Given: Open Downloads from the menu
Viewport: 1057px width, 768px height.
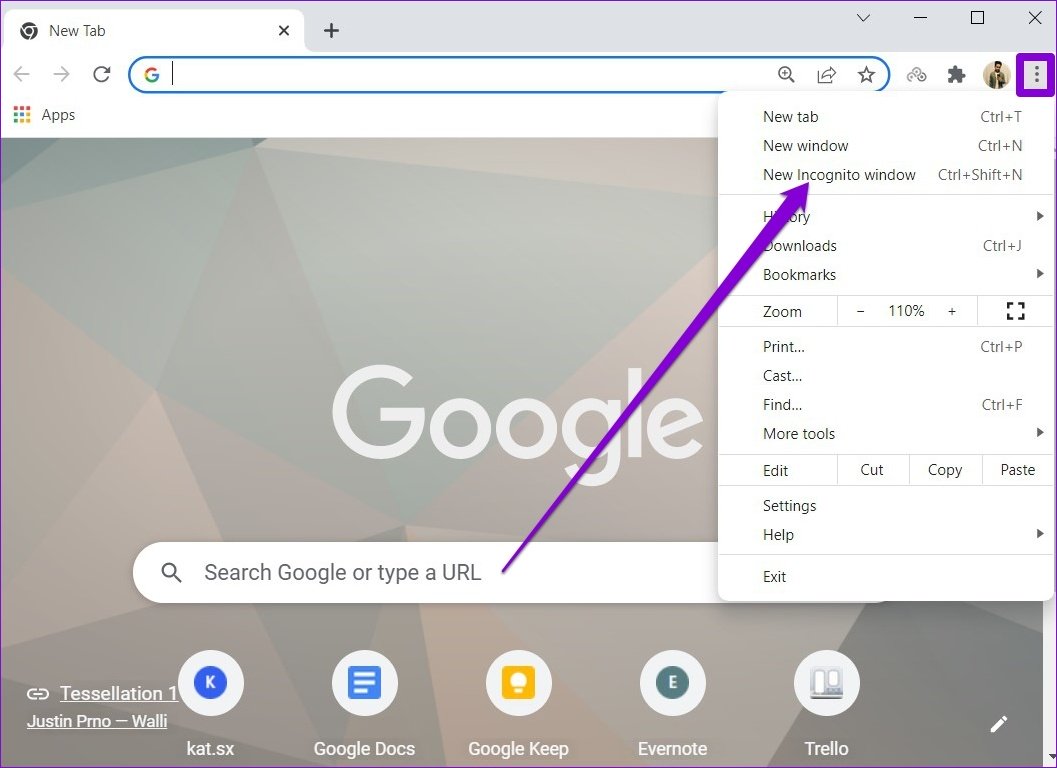Looking at the screenshot, I should coord(886,245).
